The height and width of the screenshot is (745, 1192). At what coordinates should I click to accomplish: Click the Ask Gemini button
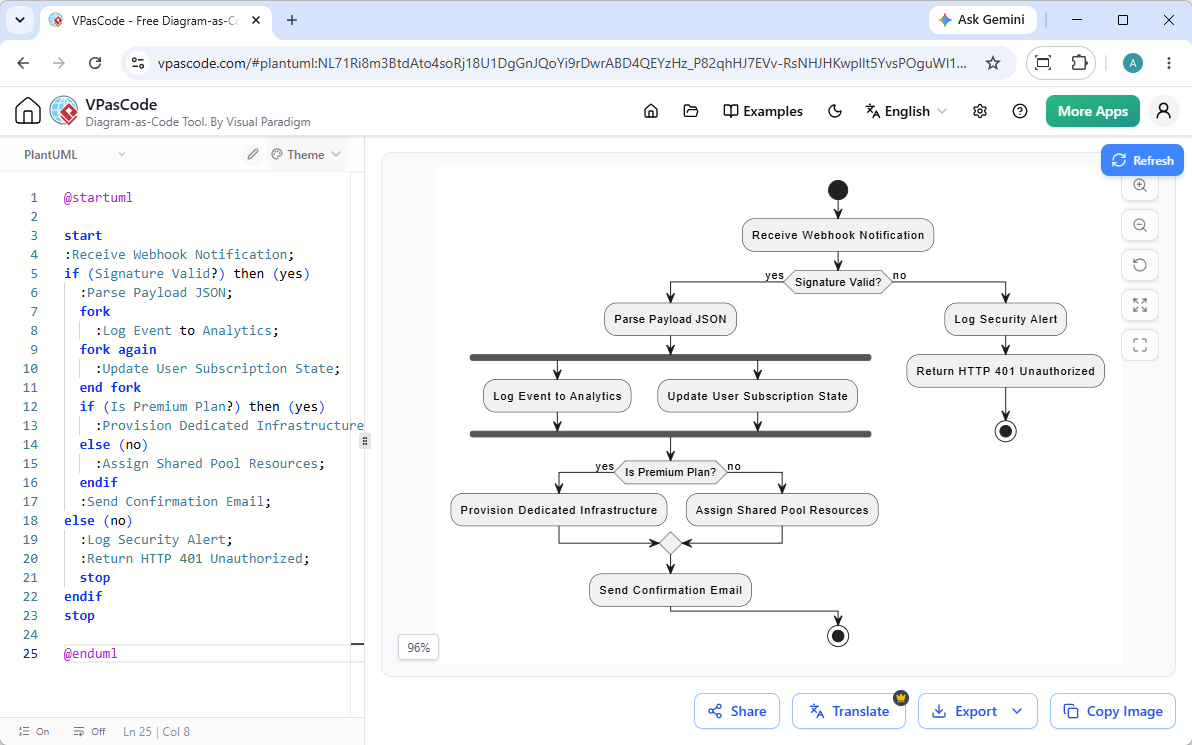point(982,20)
